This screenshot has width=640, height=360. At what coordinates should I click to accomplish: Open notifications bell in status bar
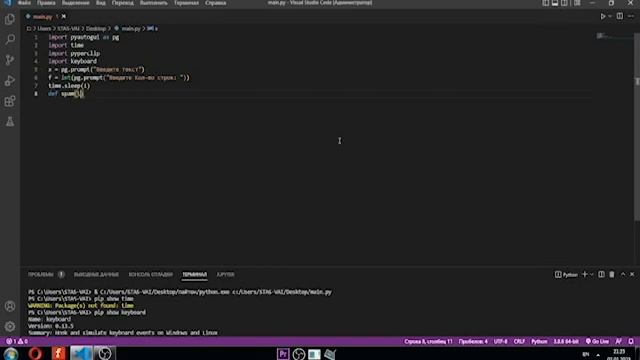point(631,341)
